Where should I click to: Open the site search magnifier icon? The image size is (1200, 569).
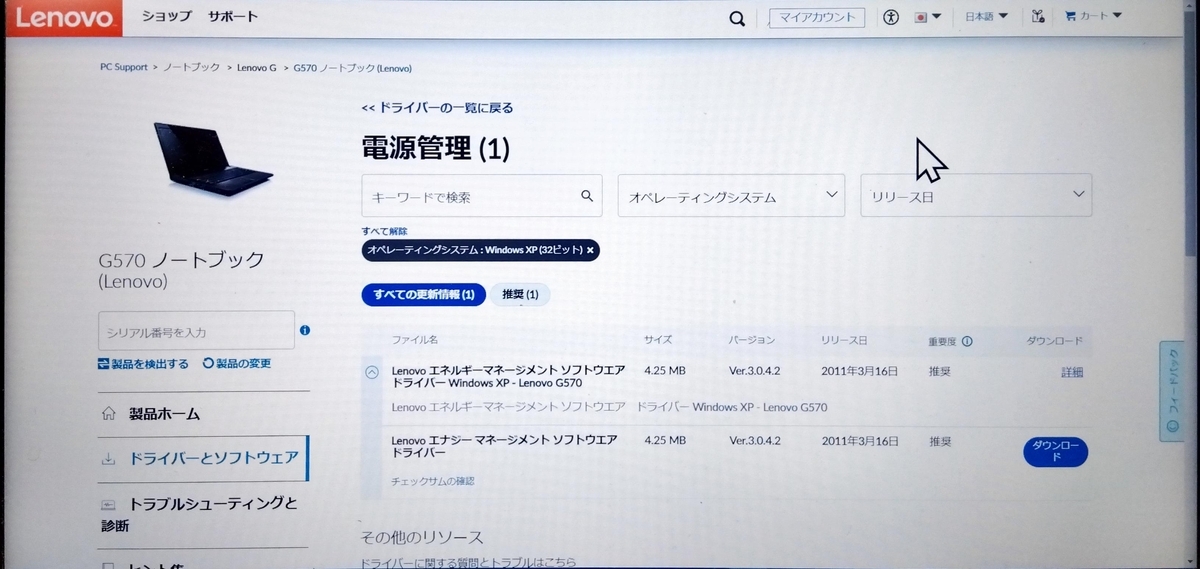pyautogui.click(x=737, y=18)
